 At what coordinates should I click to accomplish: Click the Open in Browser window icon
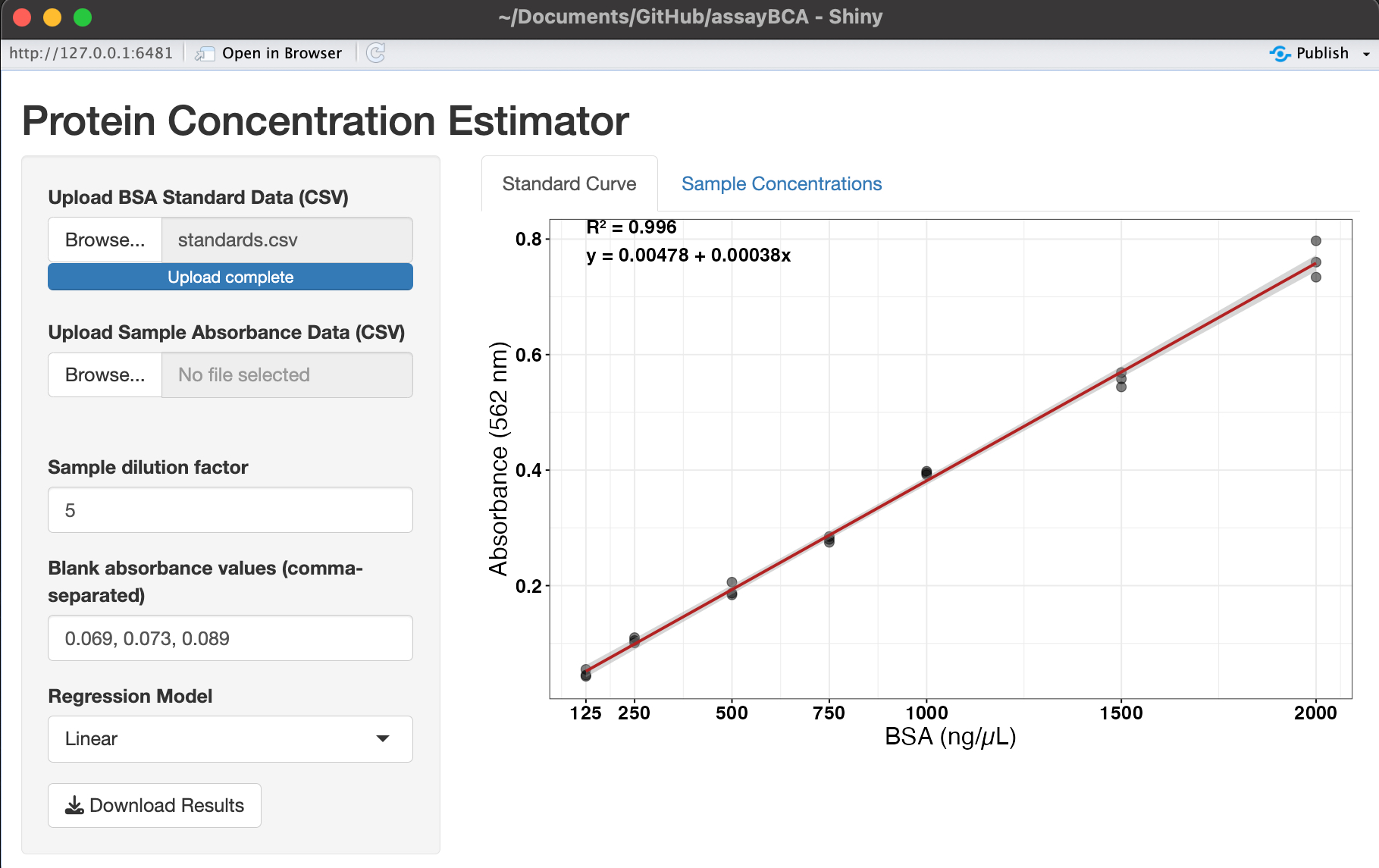tap(204, 53)
